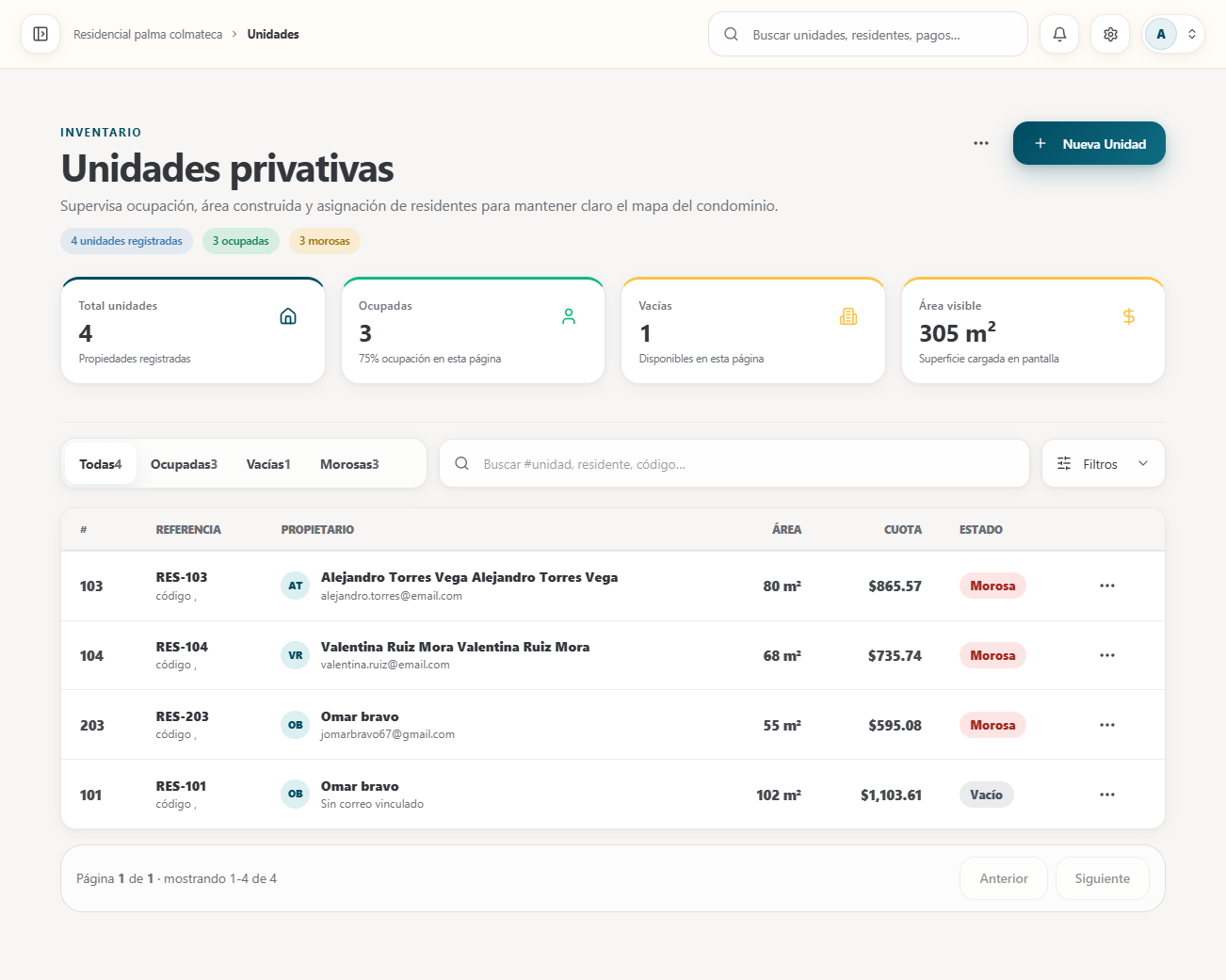The height and width of the screenshot is (980, 1226).
Task: Click cuota value $1,103.61
Action: [x=891, y=795]
